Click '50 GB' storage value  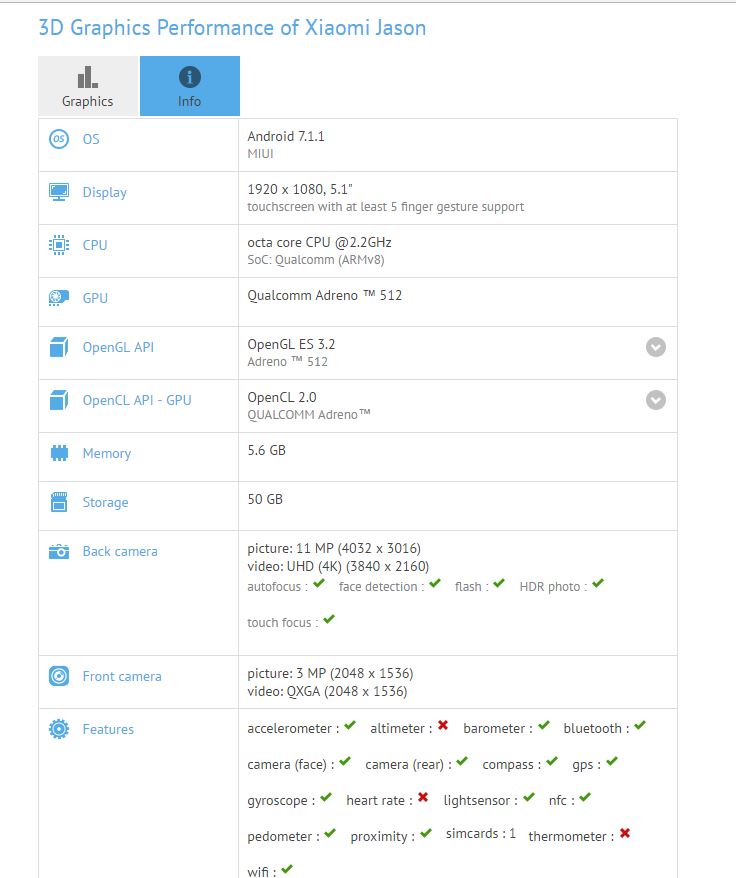(265, 499)
